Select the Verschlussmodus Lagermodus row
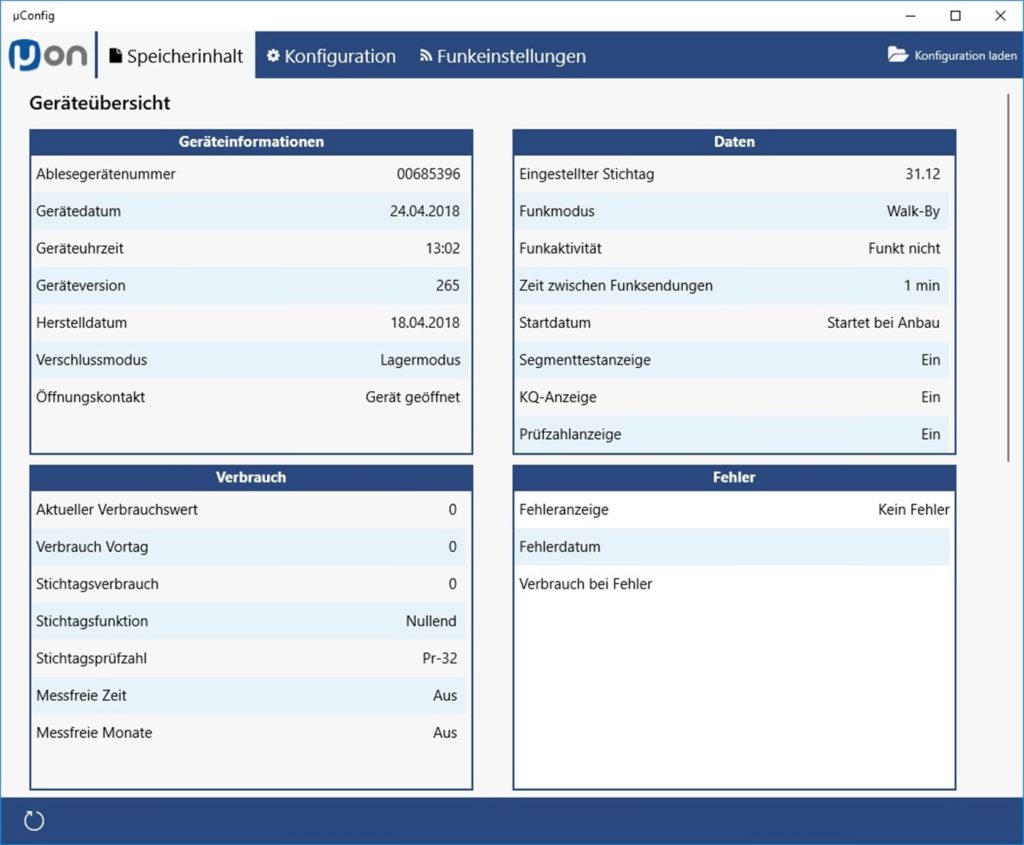 pyautogui.click(x=251, y=360)
